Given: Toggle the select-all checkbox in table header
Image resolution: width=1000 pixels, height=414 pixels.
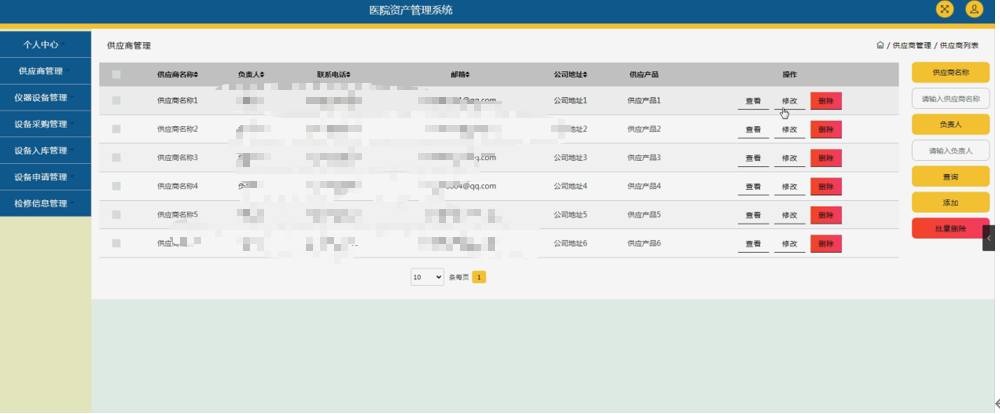Looking at the screenshot, I should [117, 75].
